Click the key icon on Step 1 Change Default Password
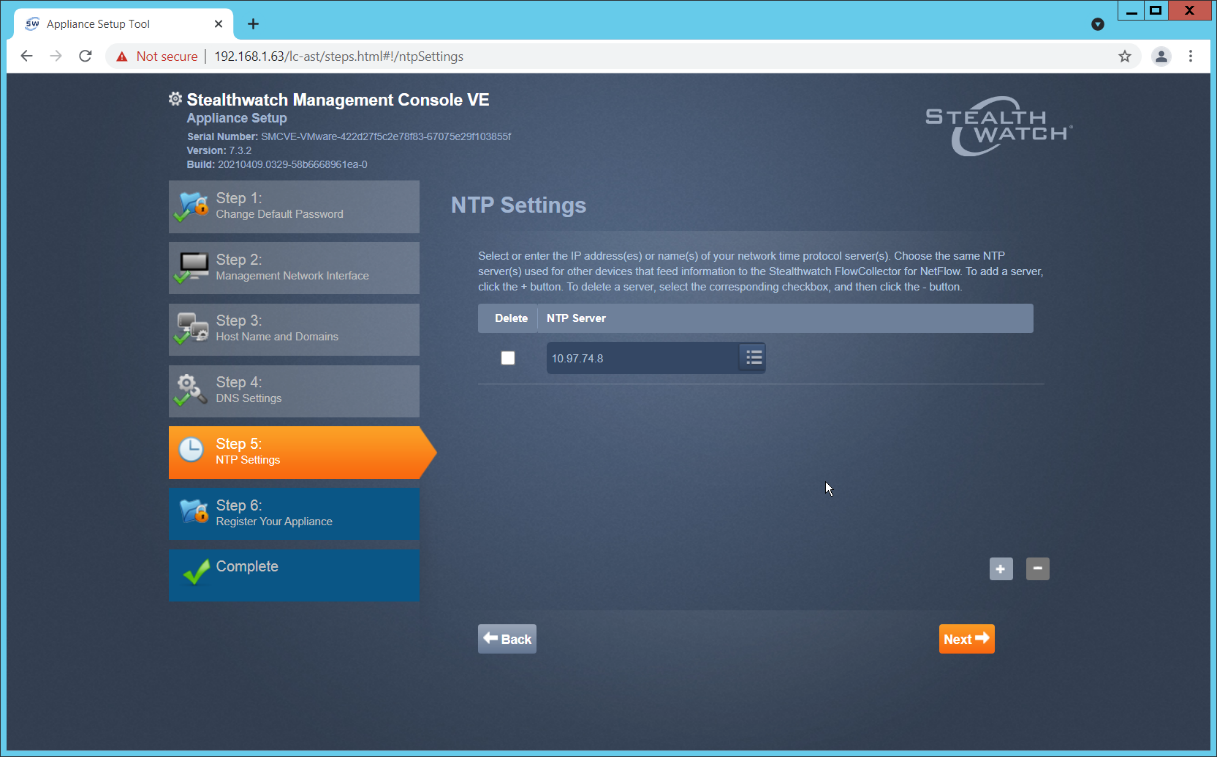Image resolution: width=1217 pixels, height=757 pixels. coord(193,206)
